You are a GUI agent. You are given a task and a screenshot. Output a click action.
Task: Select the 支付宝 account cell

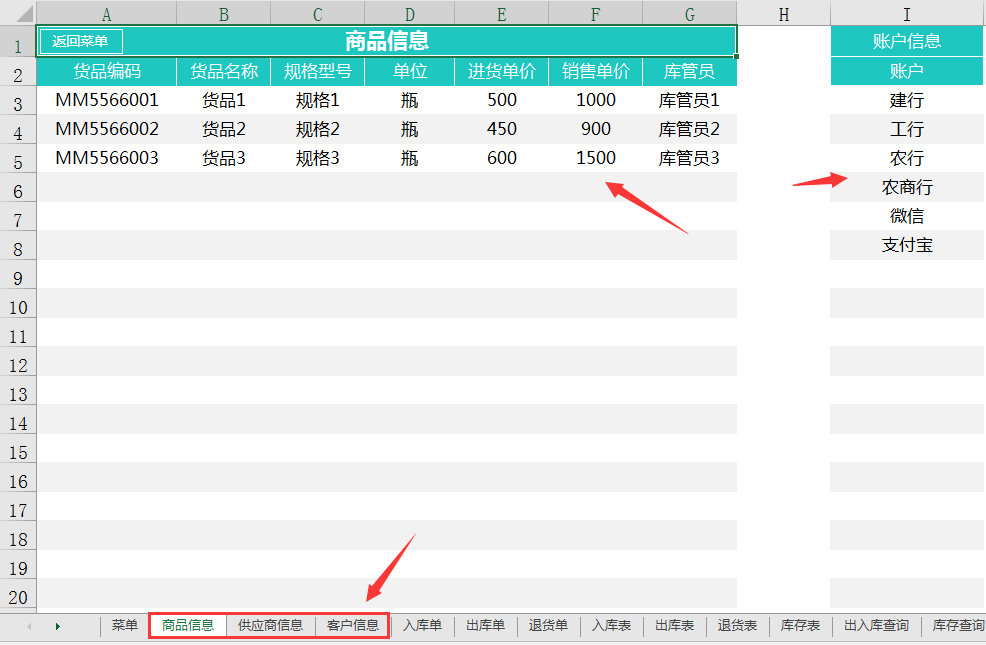[907, 245]
